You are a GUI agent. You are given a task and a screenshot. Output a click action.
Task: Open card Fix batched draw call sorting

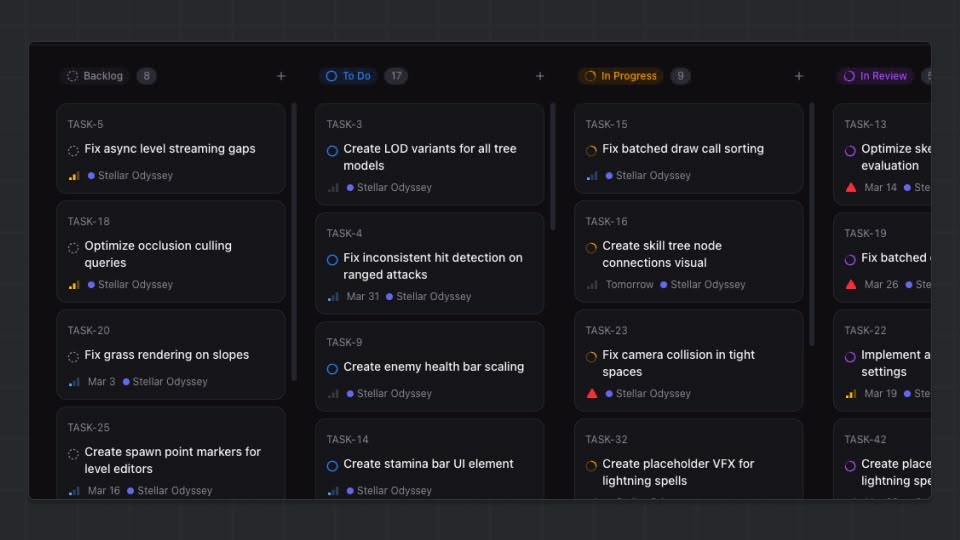click(689, 149)
